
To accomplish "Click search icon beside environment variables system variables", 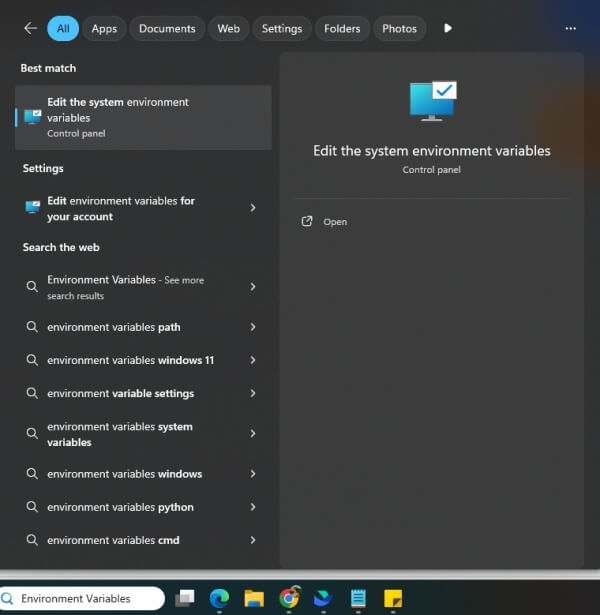I will (32, 433).
